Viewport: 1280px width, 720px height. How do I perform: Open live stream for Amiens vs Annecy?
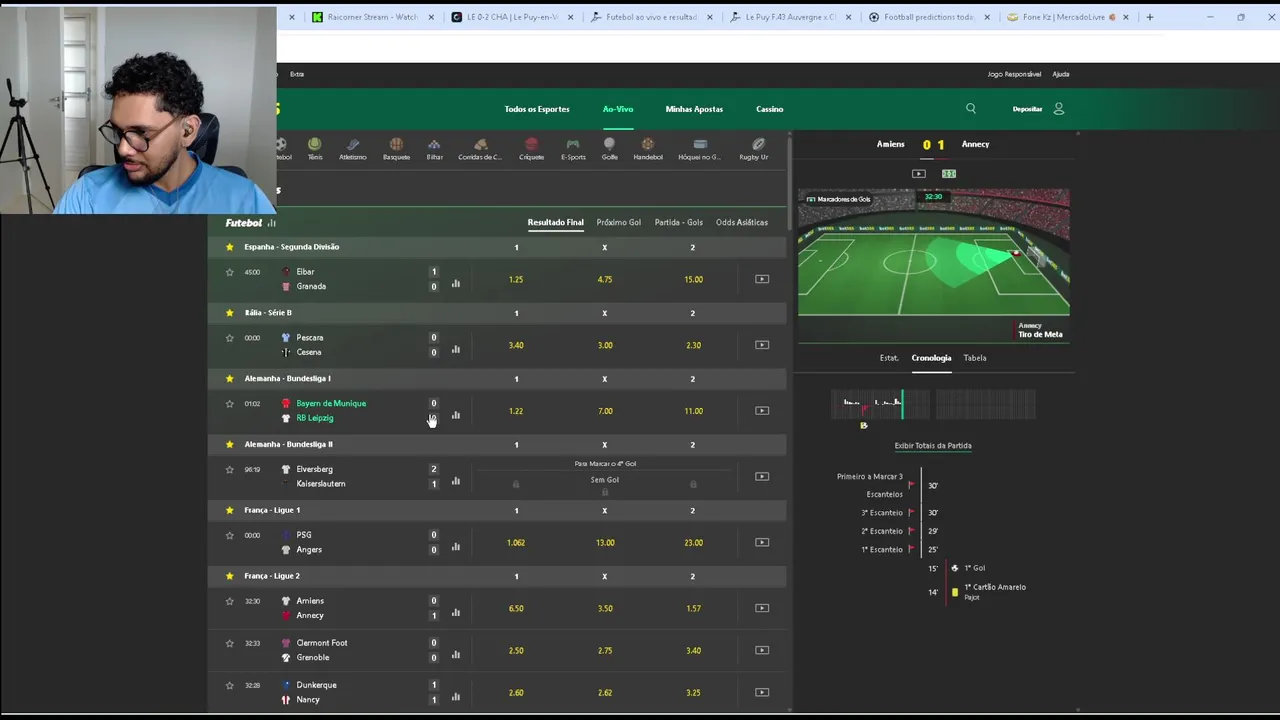[x=762, y=608]
